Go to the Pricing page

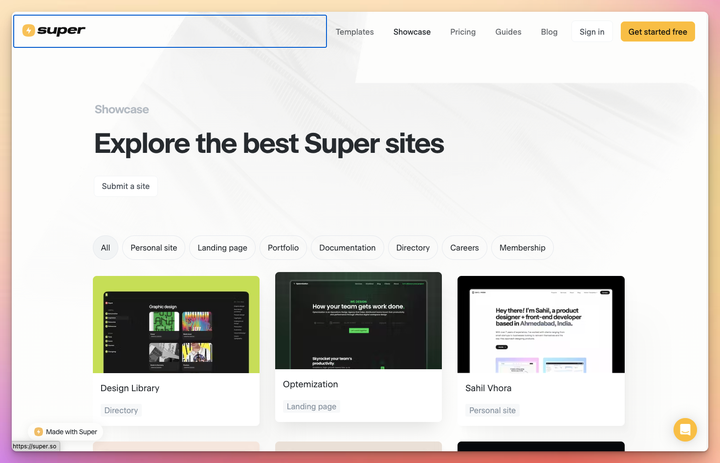coord(463,32)
